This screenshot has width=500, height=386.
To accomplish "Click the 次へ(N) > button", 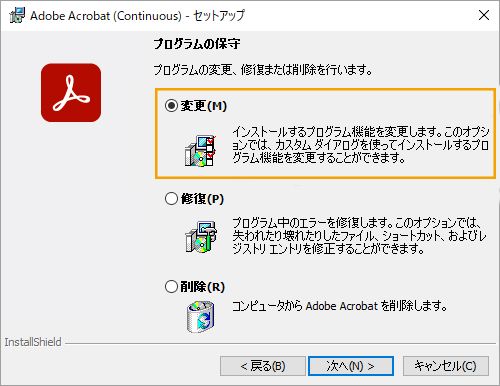I will (x=351, y=366).
